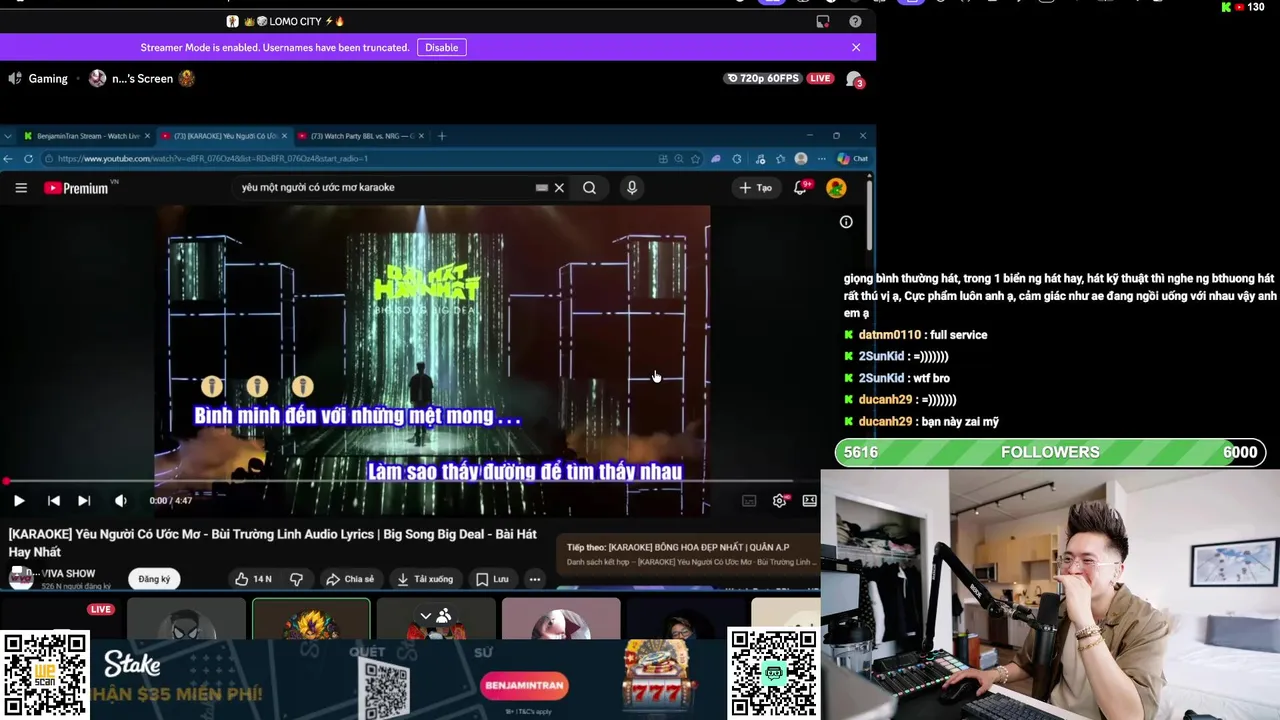Reload the page with the refresh icon
1280x720 pixels.
[28, 159]
